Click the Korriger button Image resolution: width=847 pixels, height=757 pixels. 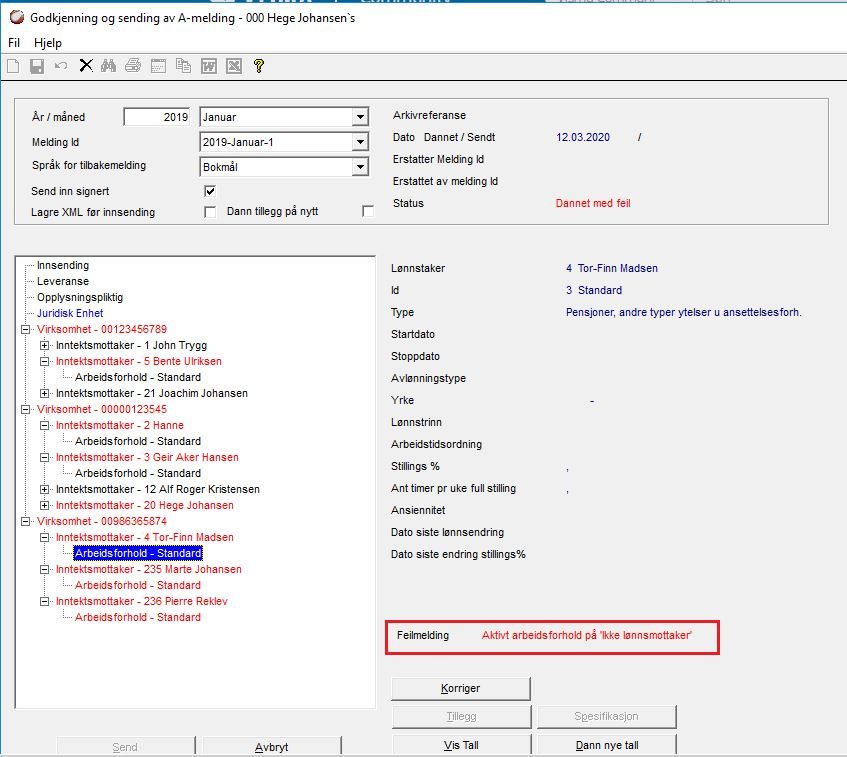click(460, 689)
